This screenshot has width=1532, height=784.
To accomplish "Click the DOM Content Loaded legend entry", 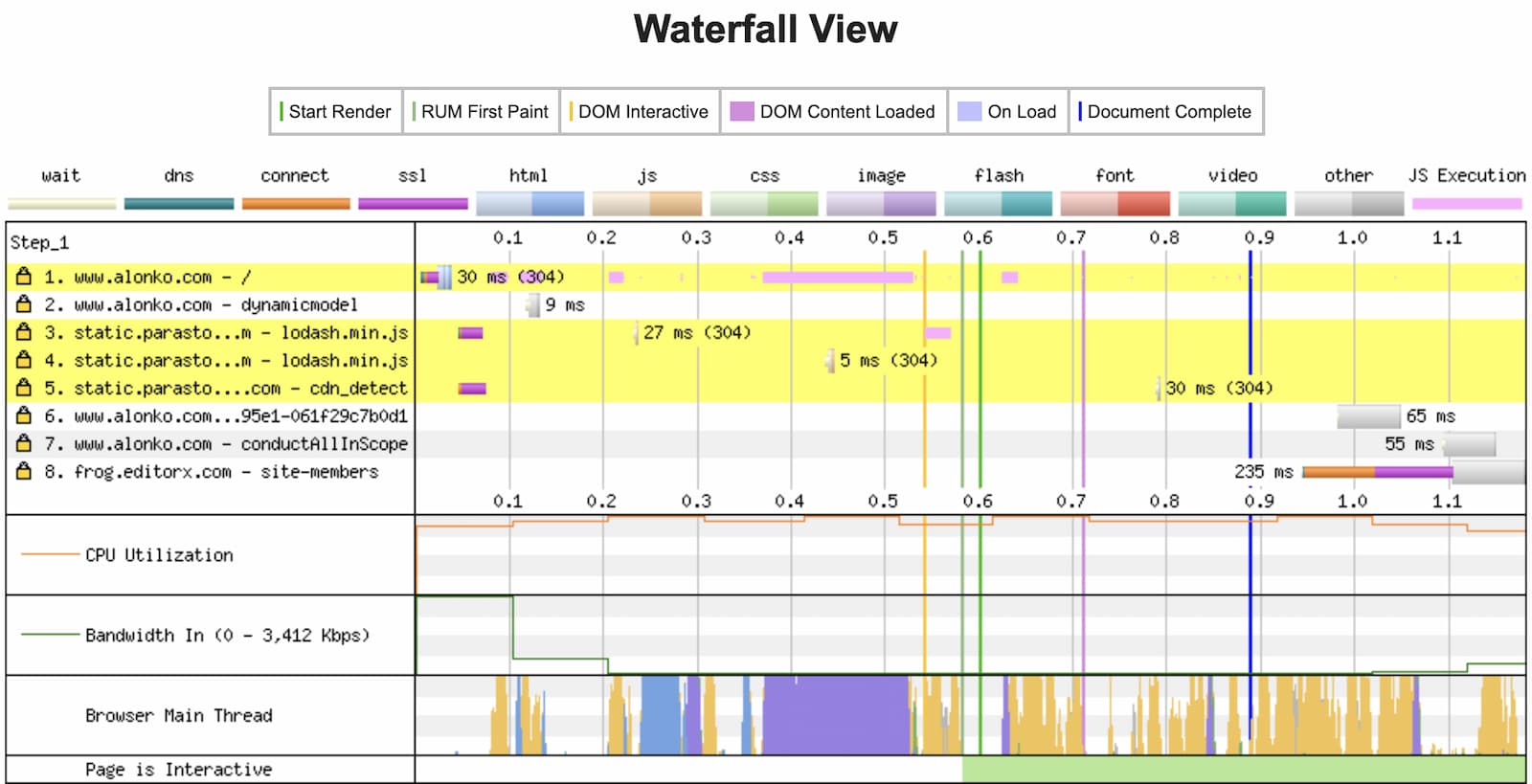I will pyautogui.click(x=833, y=112).
